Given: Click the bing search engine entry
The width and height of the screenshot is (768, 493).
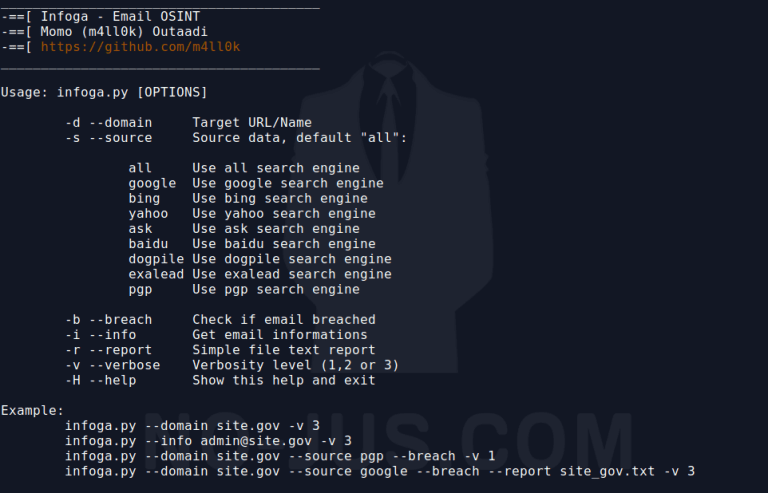Looking at the screenshot, I should [x=248, y=199].
